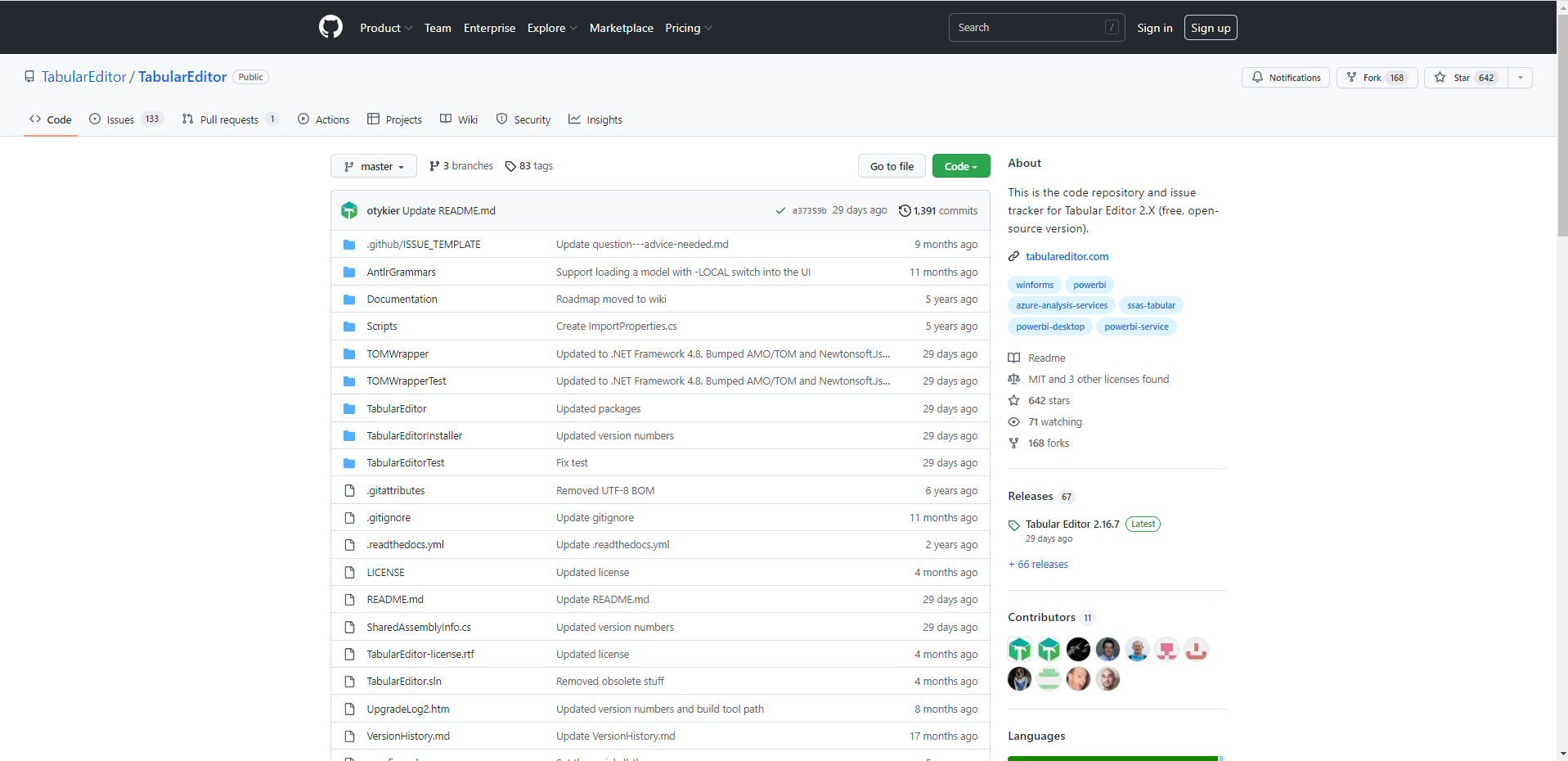Open the Actions tab
1568x761 pixels.
pyautogui.click(x=324, y=119)
